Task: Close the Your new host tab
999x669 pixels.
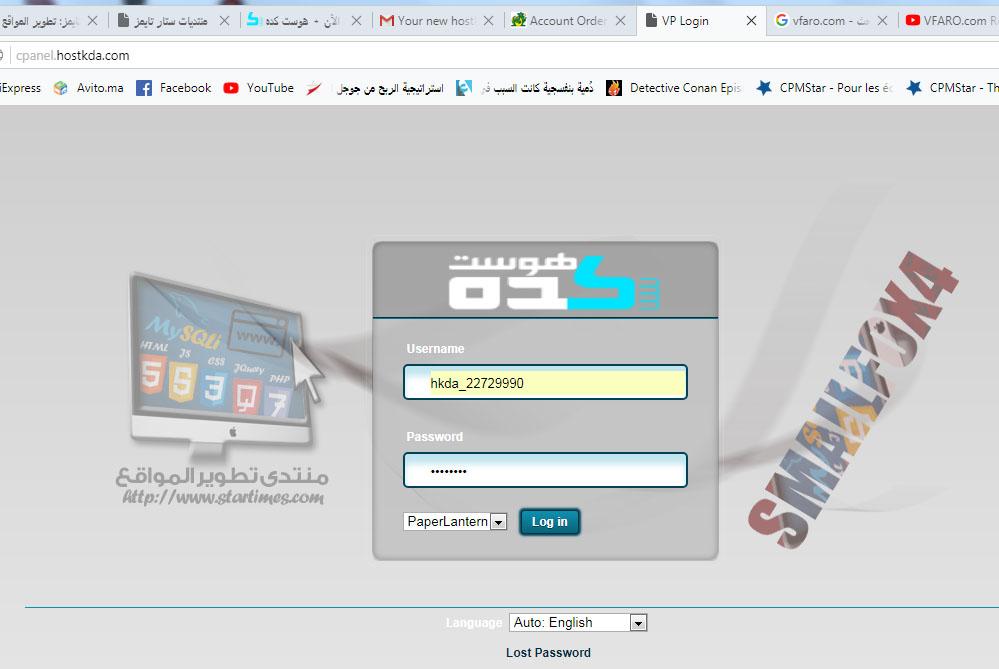Action: point(489,20)
